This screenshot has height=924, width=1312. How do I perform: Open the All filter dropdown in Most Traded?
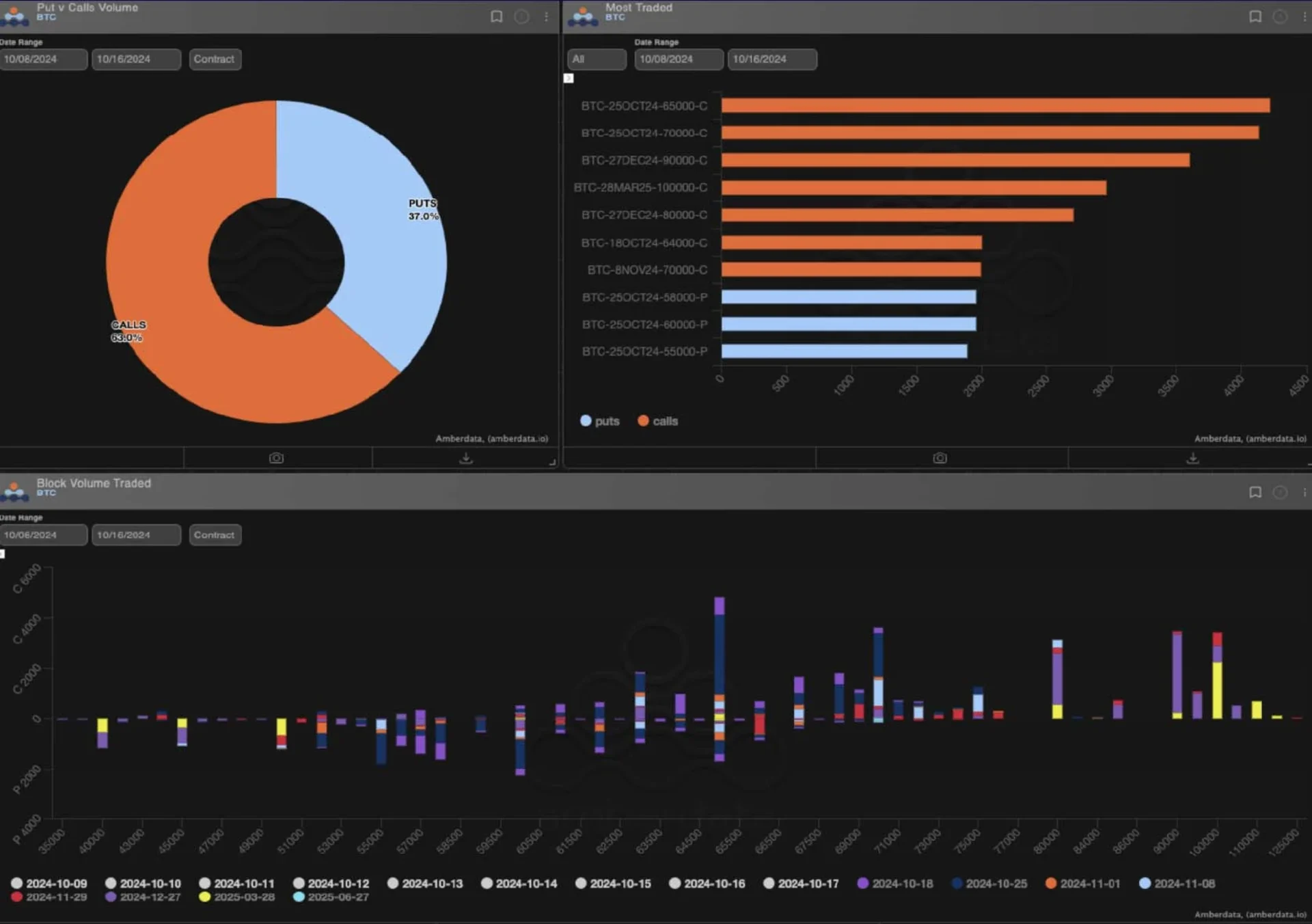pyautogui.click(x=597, y=59)
